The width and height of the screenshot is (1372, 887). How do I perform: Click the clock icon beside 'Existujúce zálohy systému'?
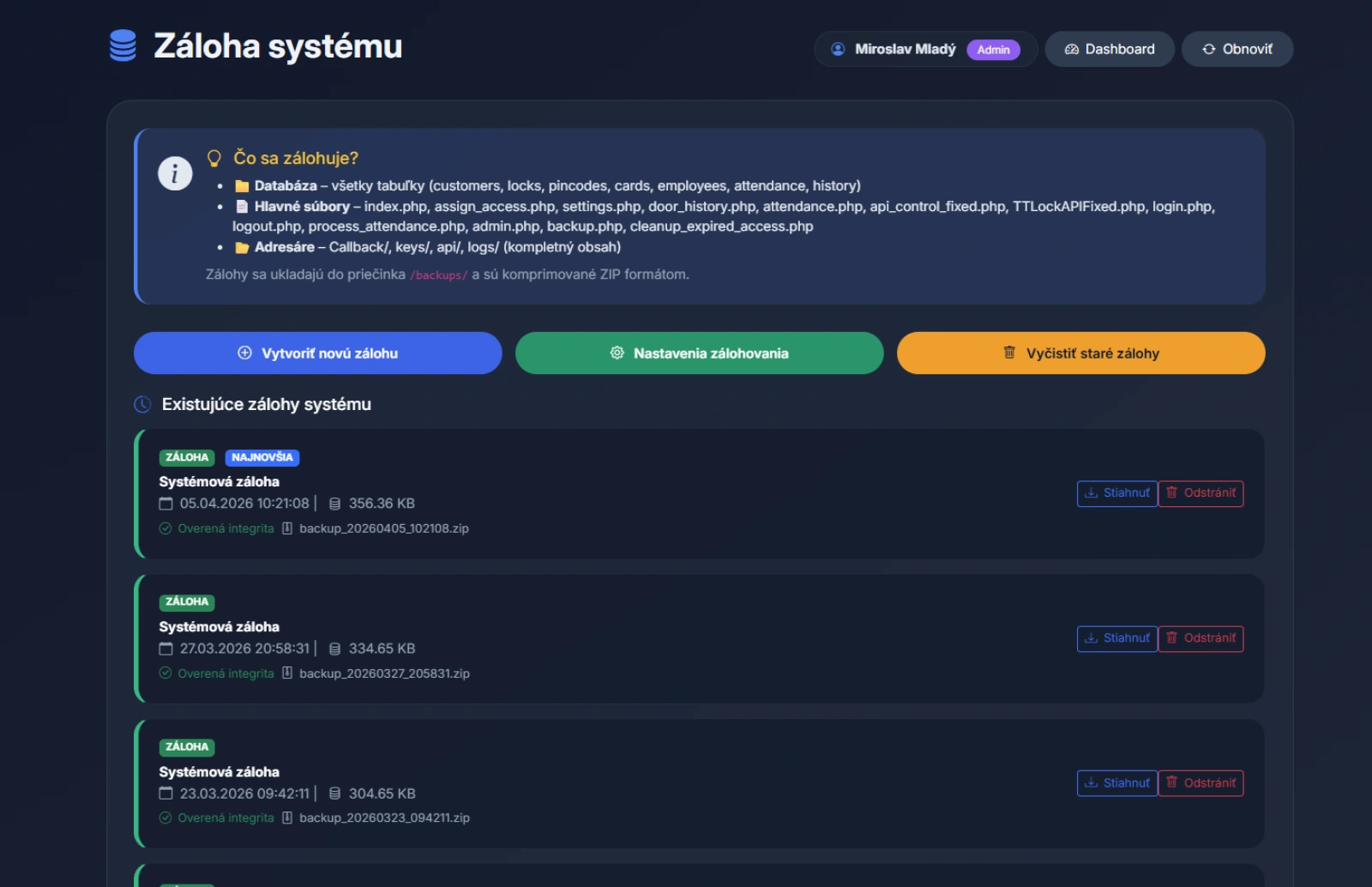click(x=142, y=405)
